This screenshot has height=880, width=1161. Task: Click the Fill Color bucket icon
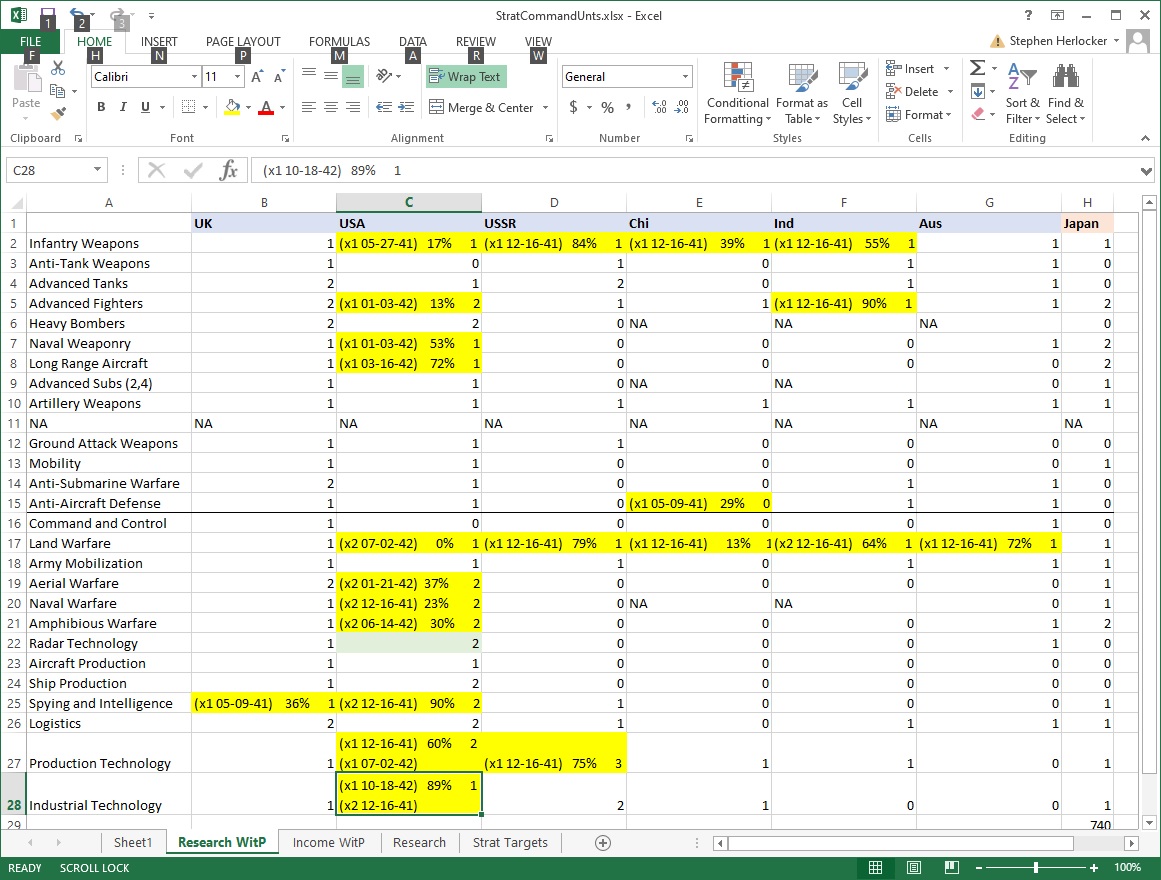click(x=232, y=107)
